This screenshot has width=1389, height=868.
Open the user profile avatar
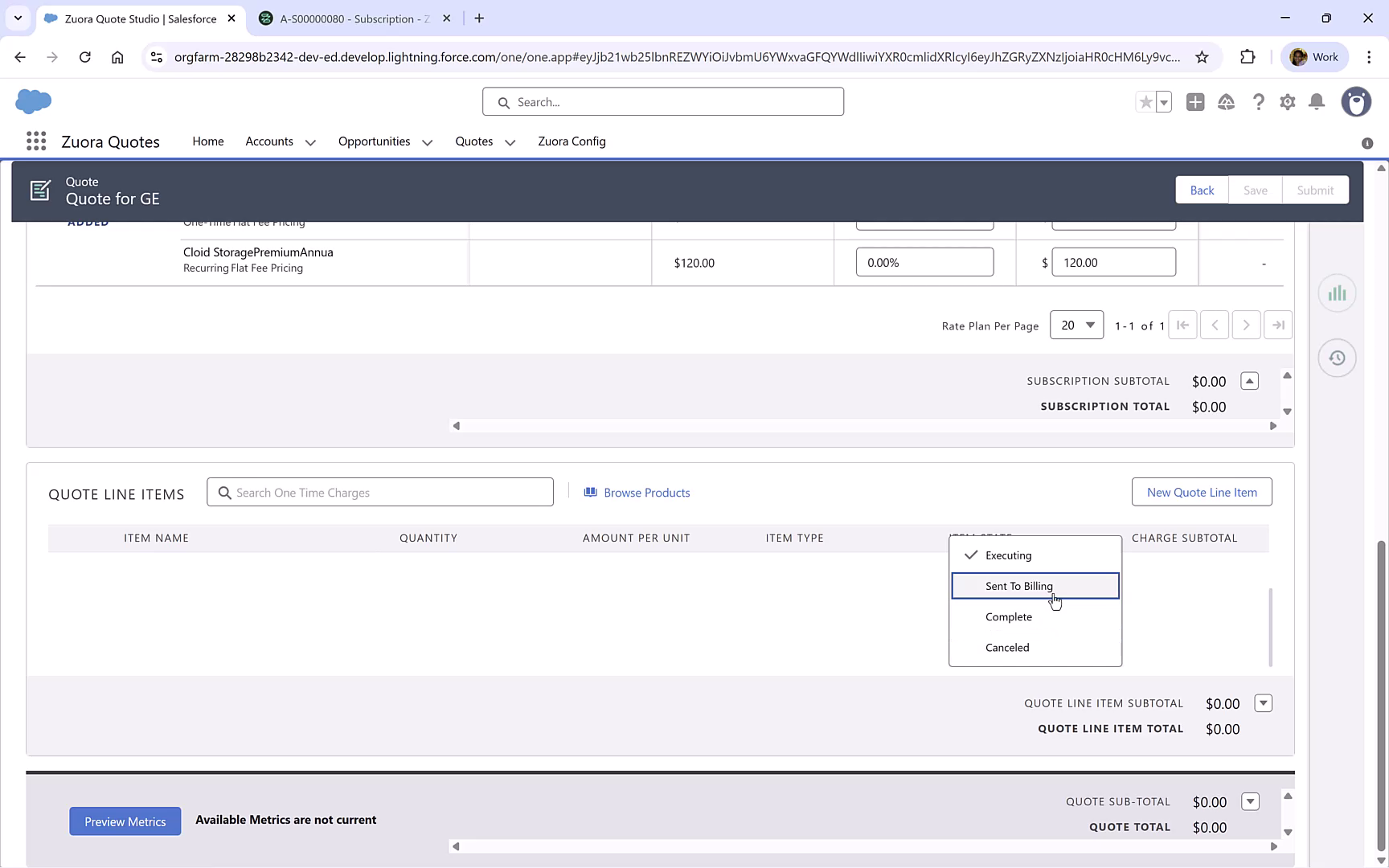pyautogui.click(x=1356, y=102)
